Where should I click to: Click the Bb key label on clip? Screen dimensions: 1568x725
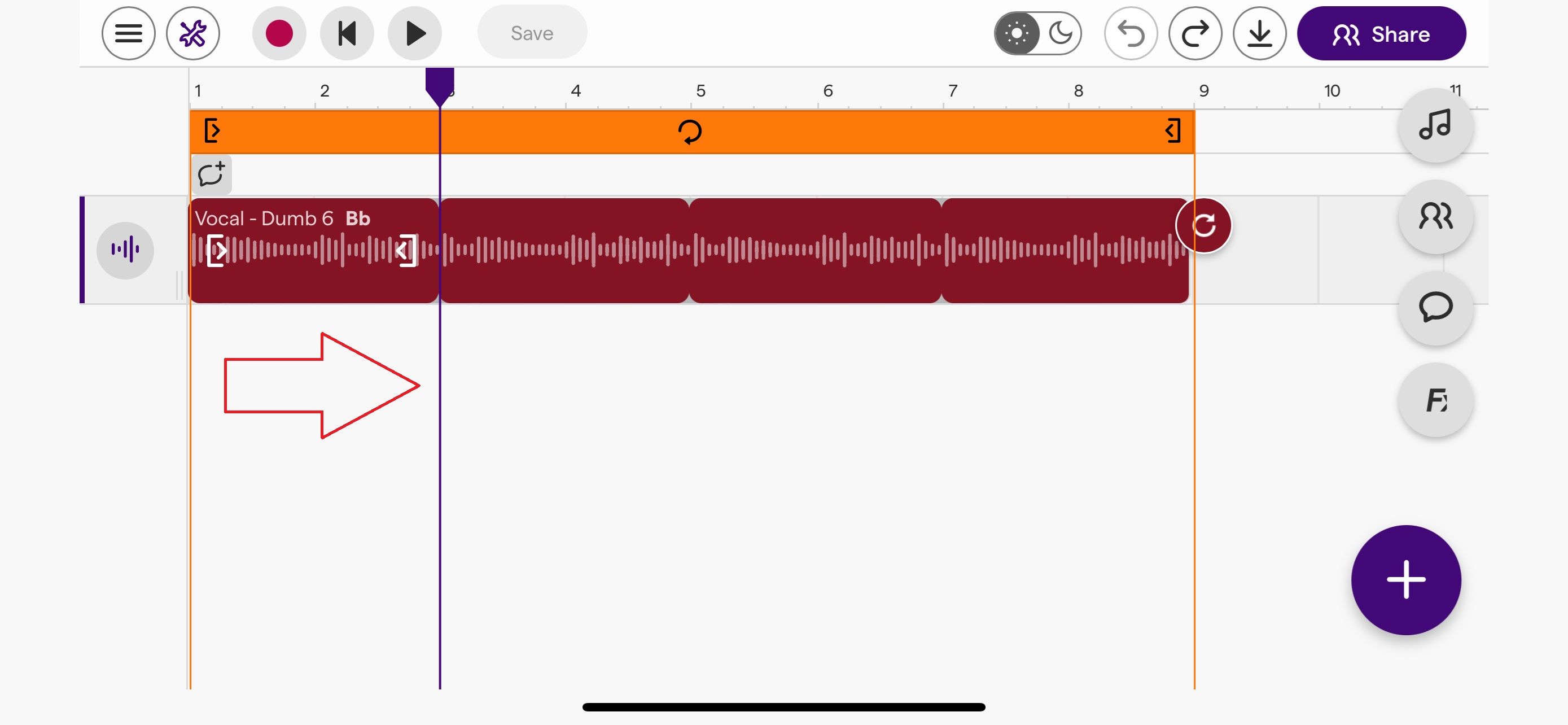pyautogui.click(x=357, y=219)
